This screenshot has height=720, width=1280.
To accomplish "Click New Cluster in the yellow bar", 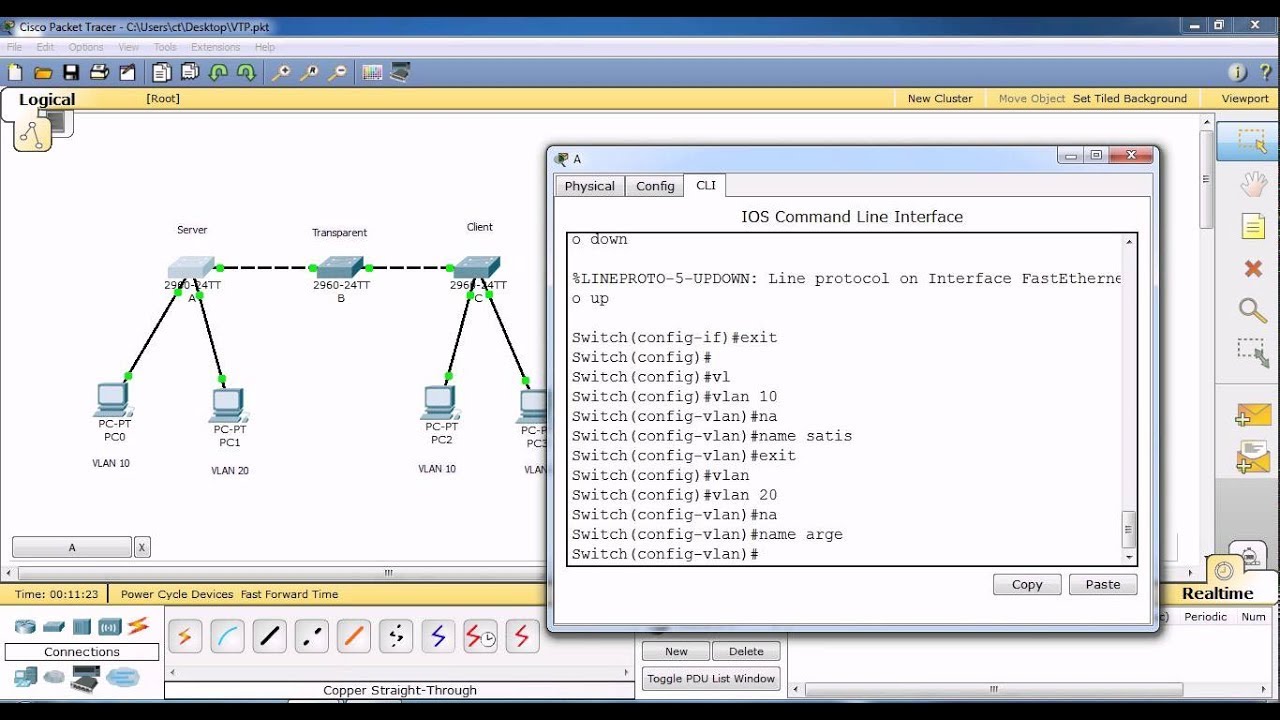I will coord(940,98).
